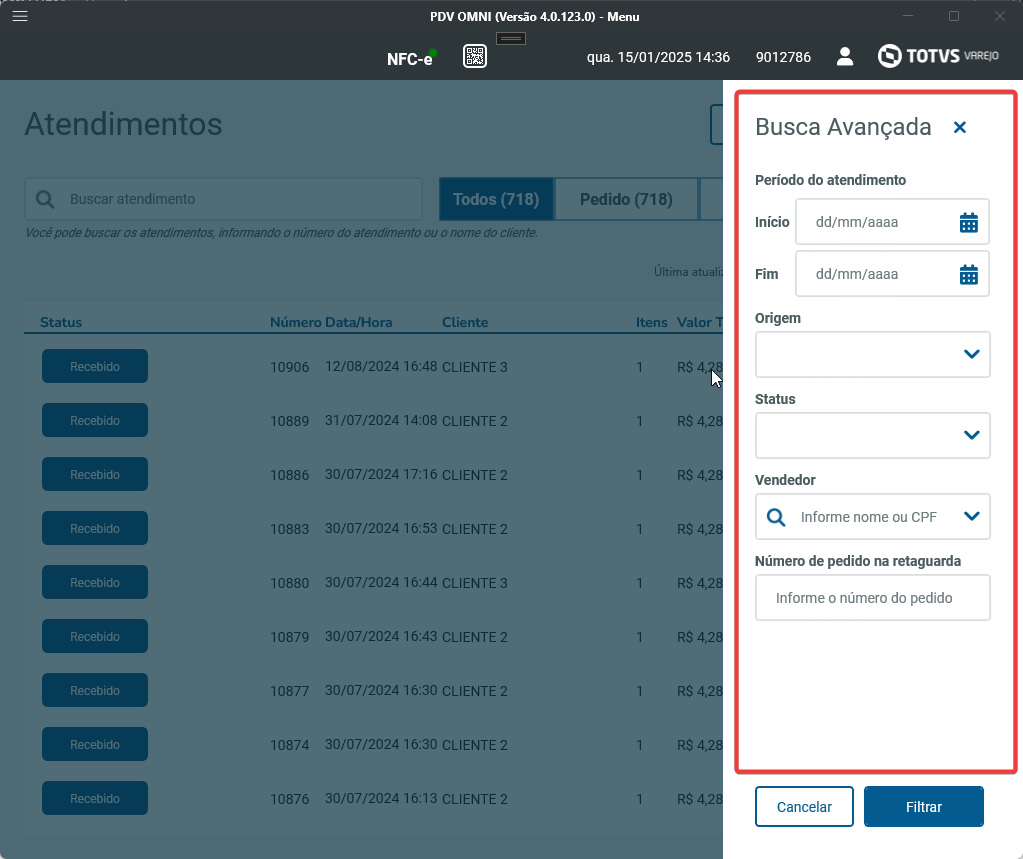Screen dimensions: 1023x859
Task: Select order number 10877
Action: coord(290,691)
